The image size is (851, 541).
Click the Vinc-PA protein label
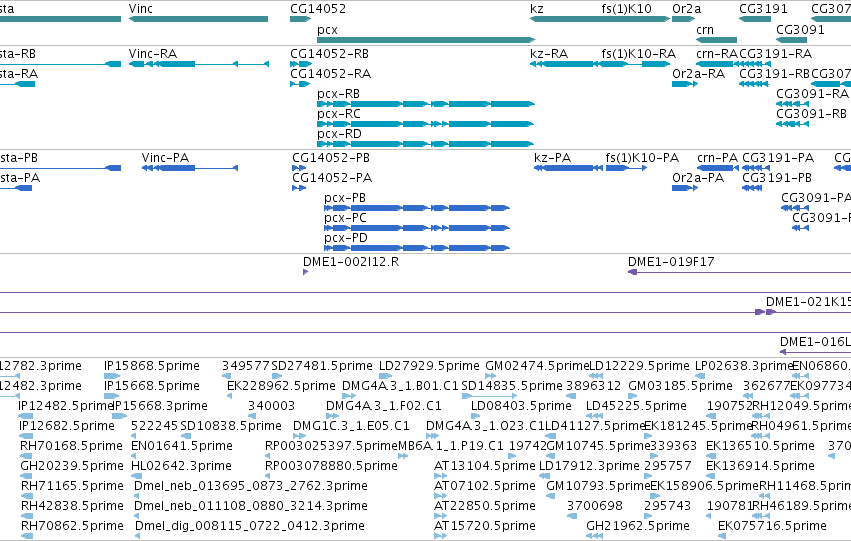166,158
